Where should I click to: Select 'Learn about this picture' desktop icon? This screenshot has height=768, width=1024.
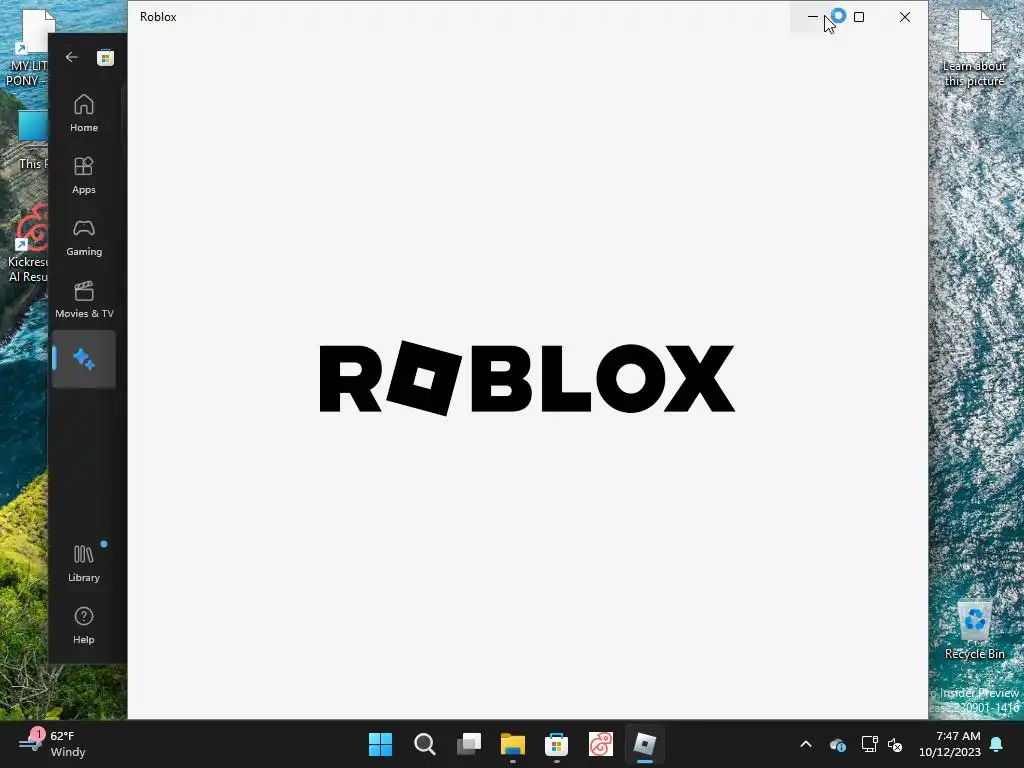tap(974, 49)
